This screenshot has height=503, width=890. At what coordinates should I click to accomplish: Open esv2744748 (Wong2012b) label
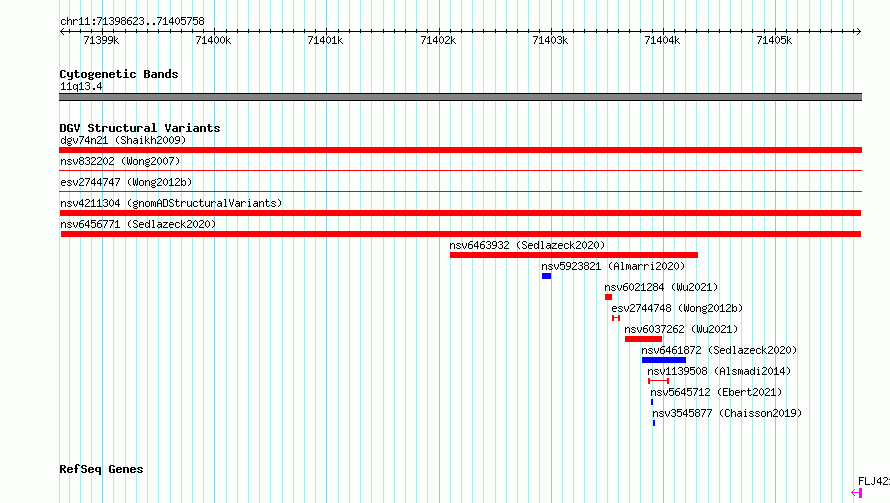677,308
